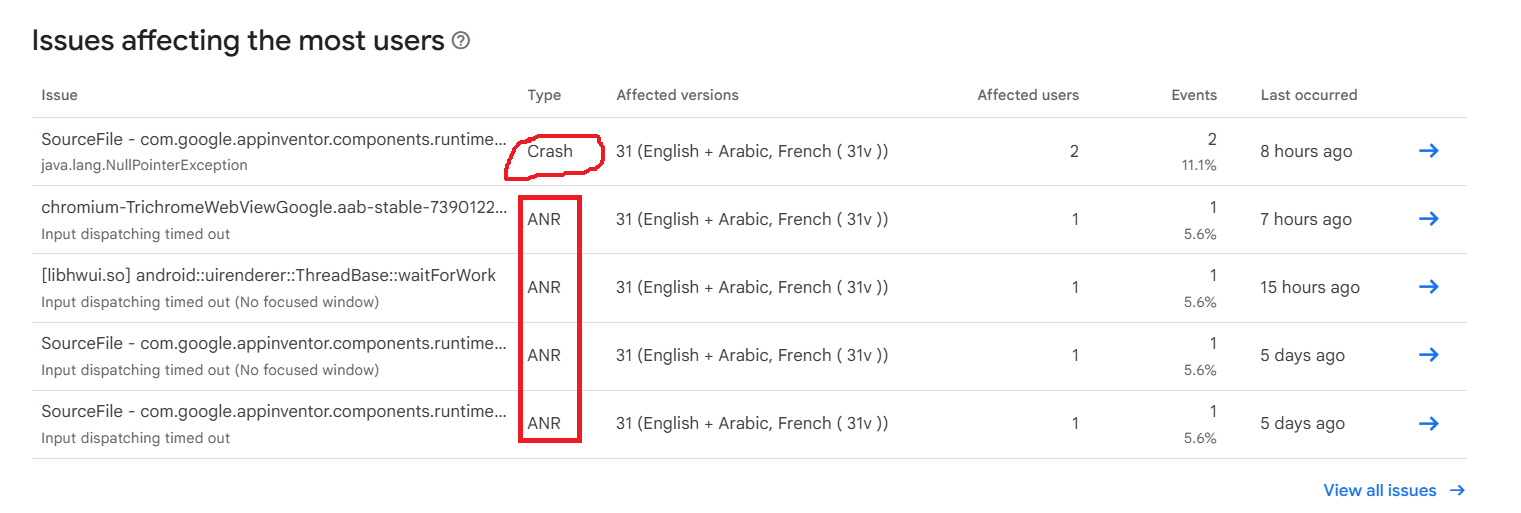
Task: Click the Issue column header
Action: [59, 95]
